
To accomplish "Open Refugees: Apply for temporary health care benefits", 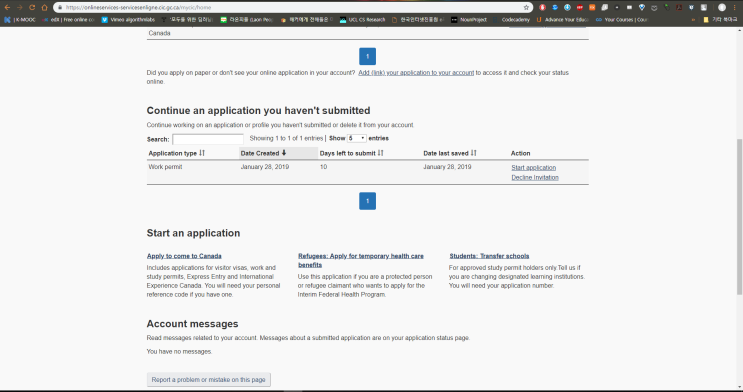I will 361,260.
